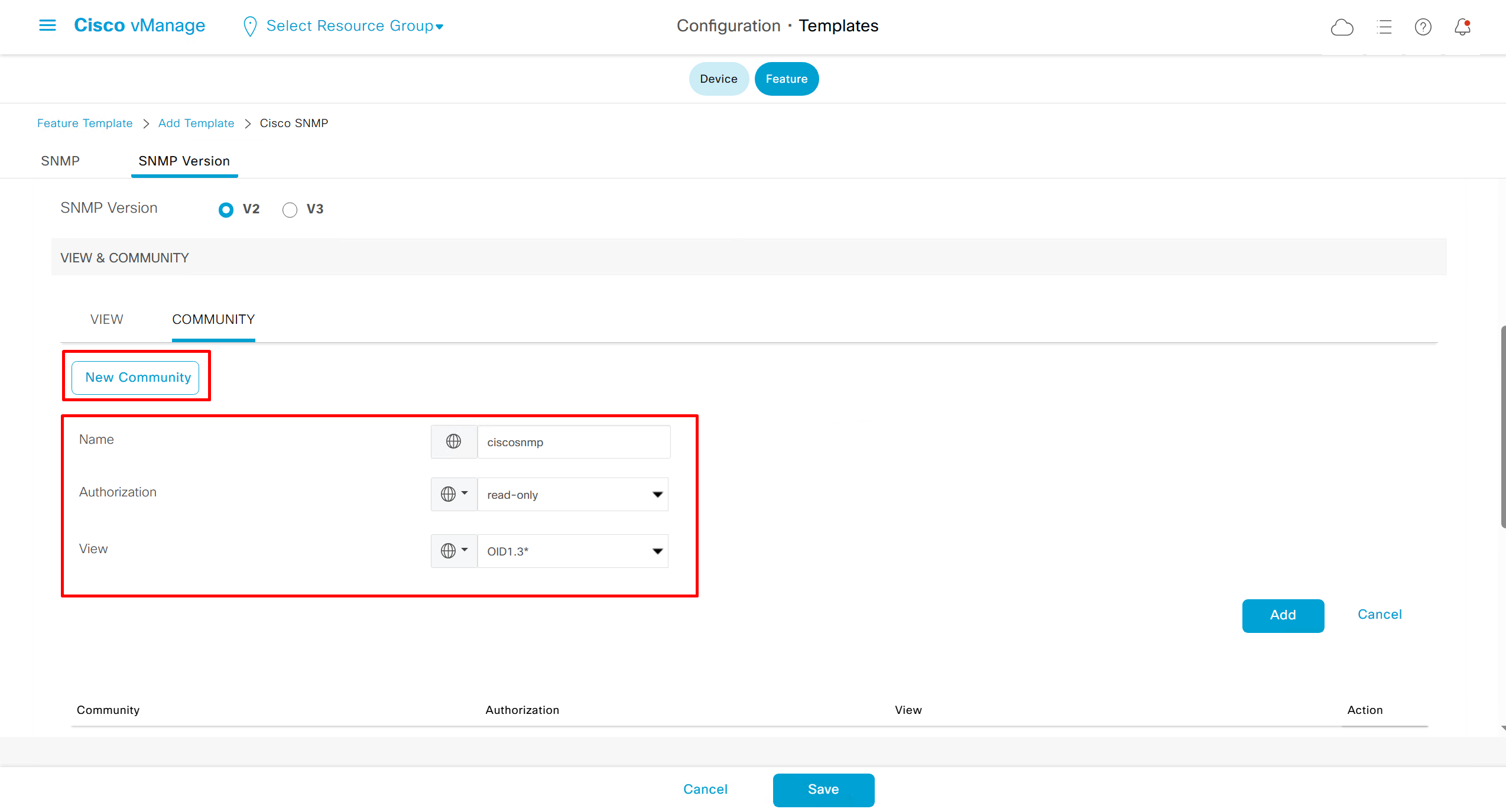
Task: Click the Cisco vManage logo
Action: tap(139, 25)
